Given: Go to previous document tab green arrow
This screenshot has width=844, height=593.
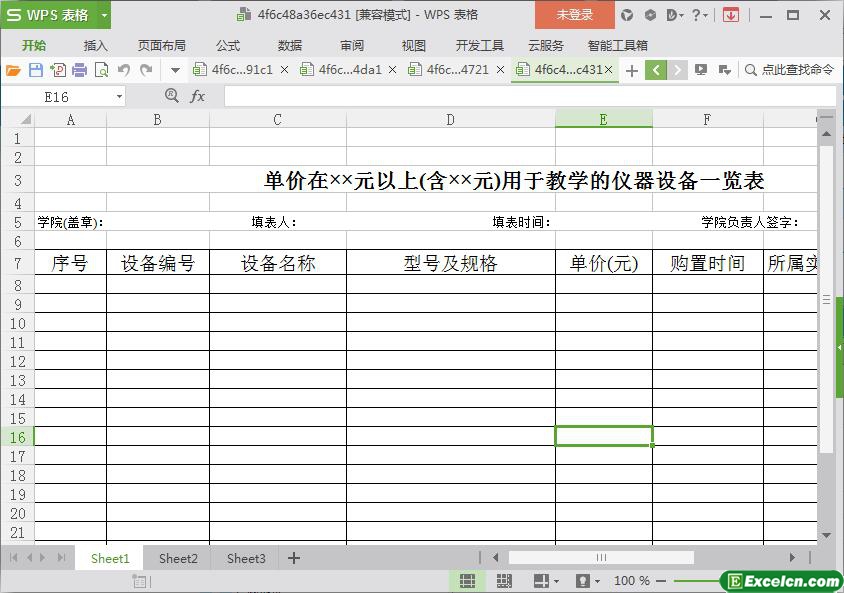Looking at the screenshot, I should tap(656, 70).
